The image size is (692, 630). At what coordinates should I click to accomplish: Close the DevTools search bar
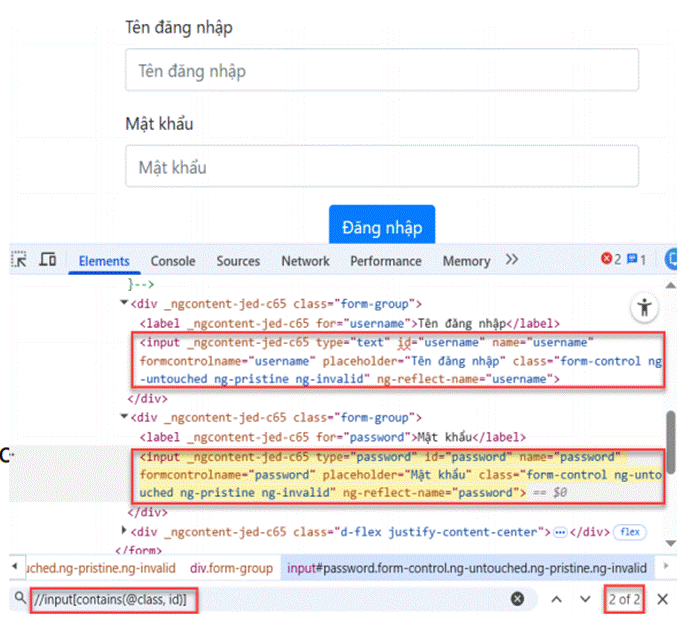point(662,598)
